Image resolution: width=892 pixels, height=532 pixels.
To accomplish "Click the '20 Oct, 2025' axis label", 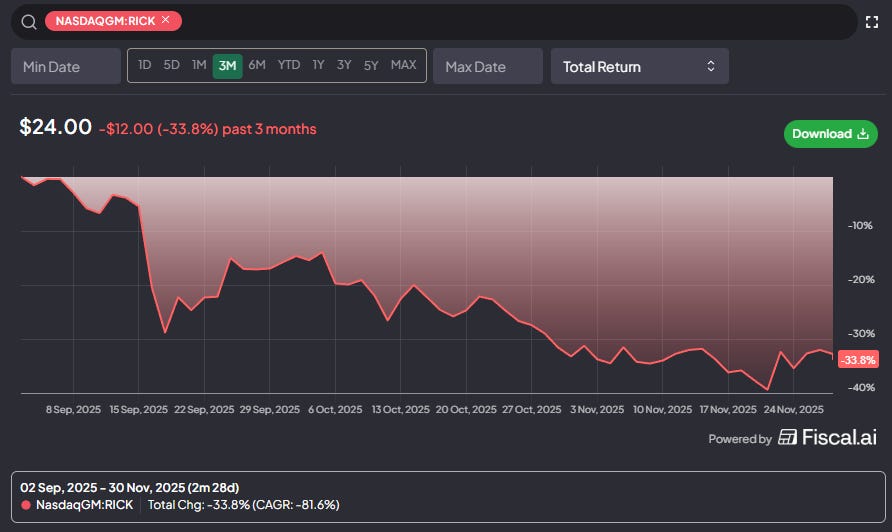I will 466,410.
